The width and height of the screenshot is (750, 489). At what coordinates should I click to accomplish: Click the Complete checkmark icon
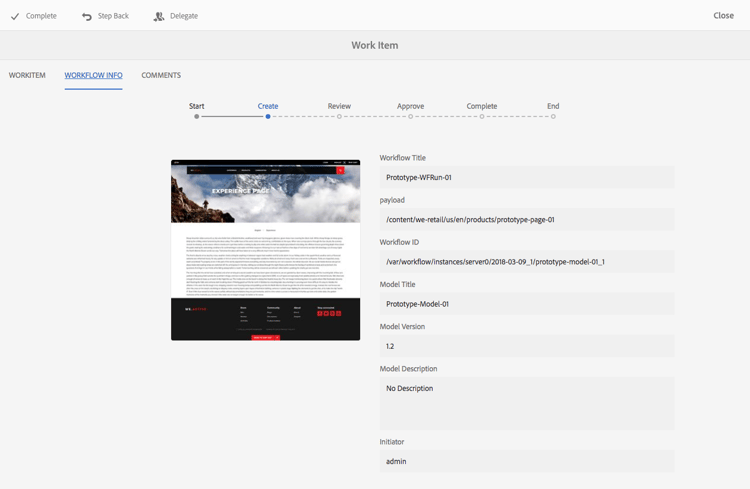pos(15,16)
